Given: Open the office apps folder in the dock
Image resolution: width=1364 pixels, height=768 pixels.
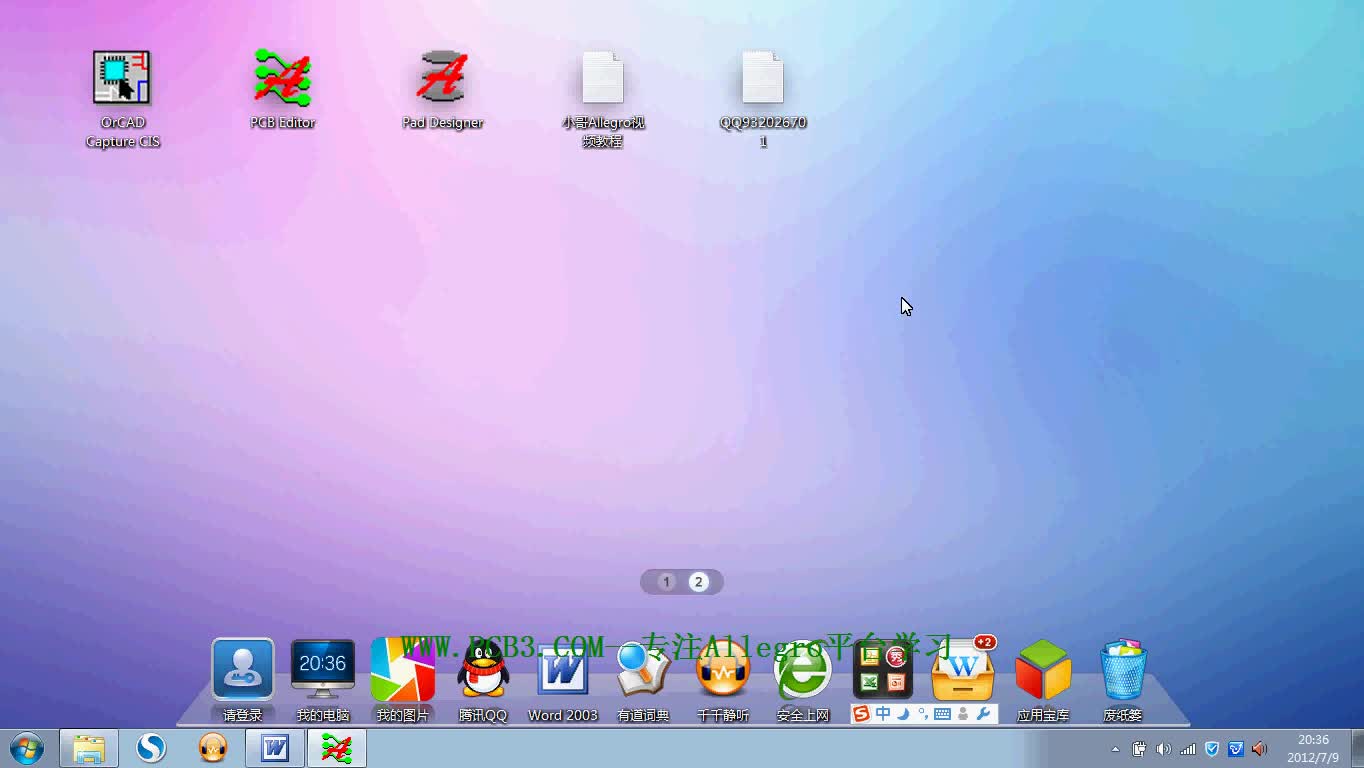Looking at the screenshot, I should (883, 670).
